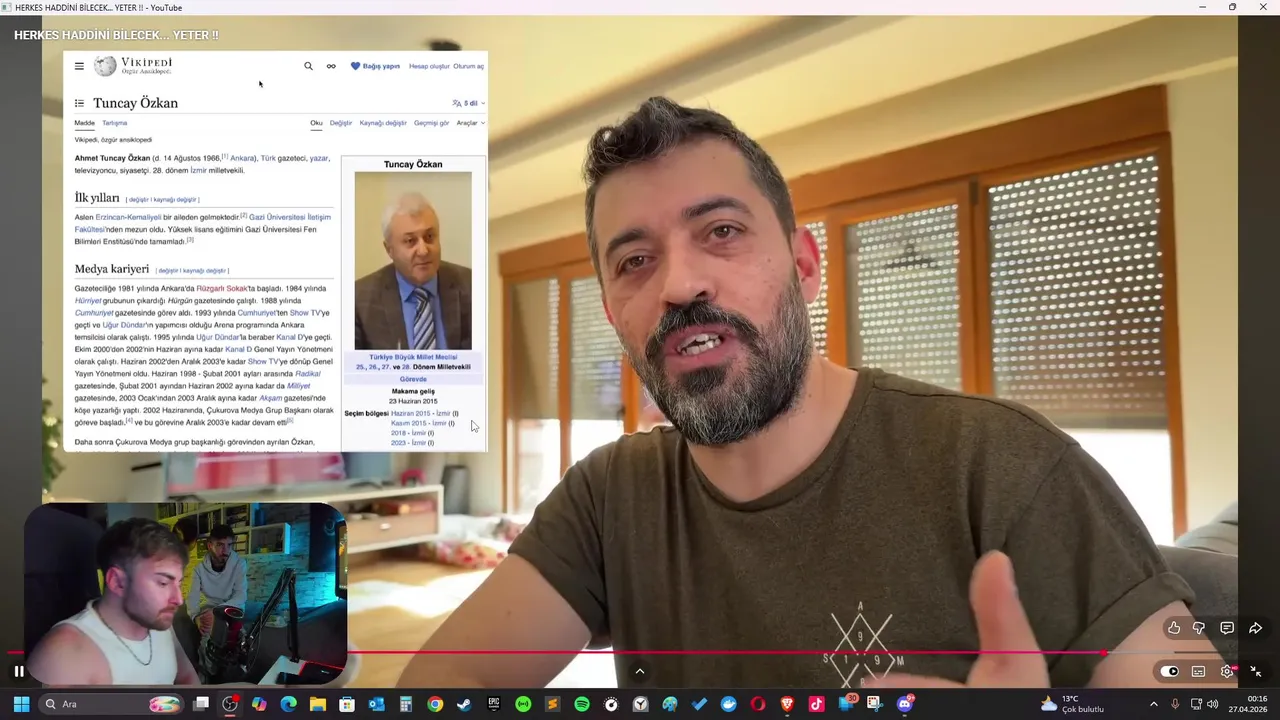The height and width of the screenshot is (720, 1280).
Task: Open Steam from the taskbar
Action: [464, 704]
